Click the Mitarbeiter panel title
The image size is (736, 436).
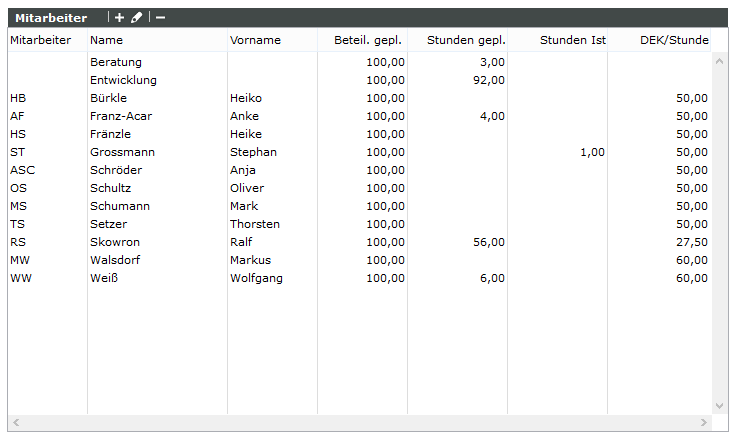[x=51, y=17]
